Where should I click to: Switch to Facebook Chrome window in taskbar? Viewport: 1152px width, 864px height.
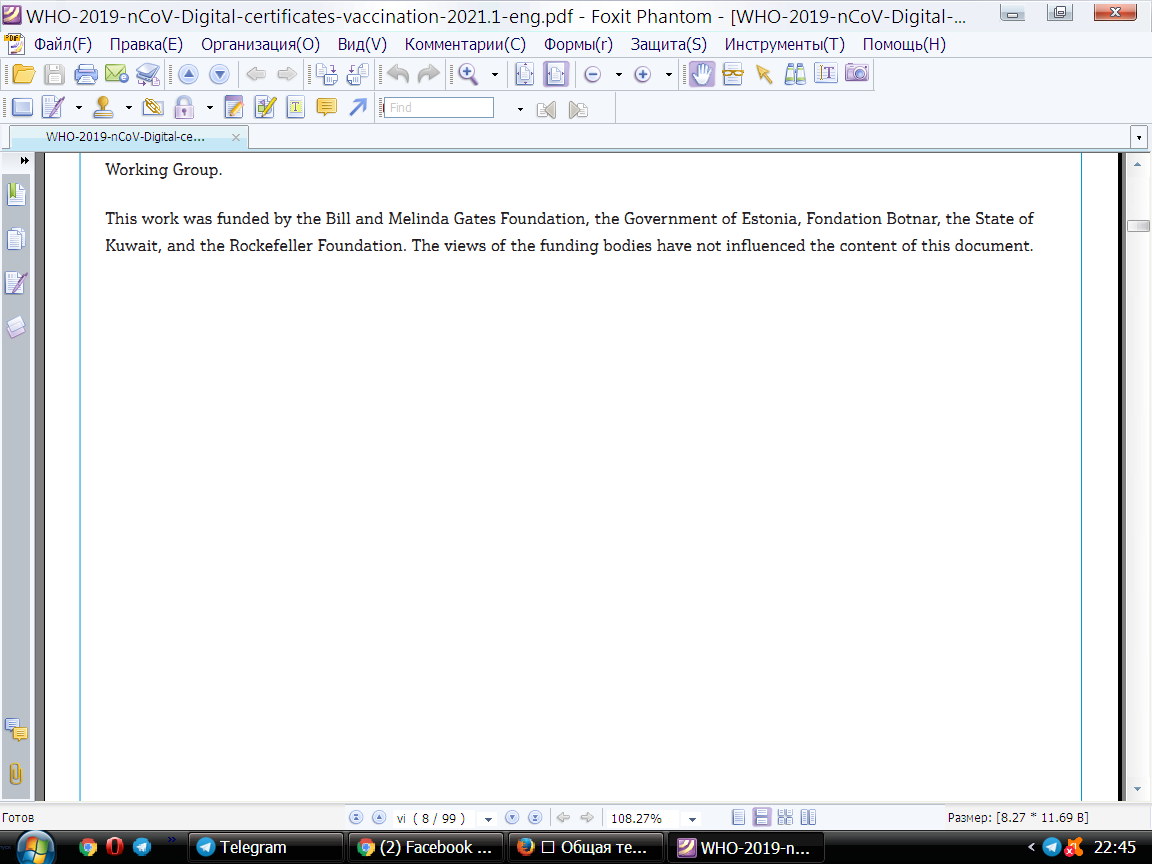coord(425,847)
